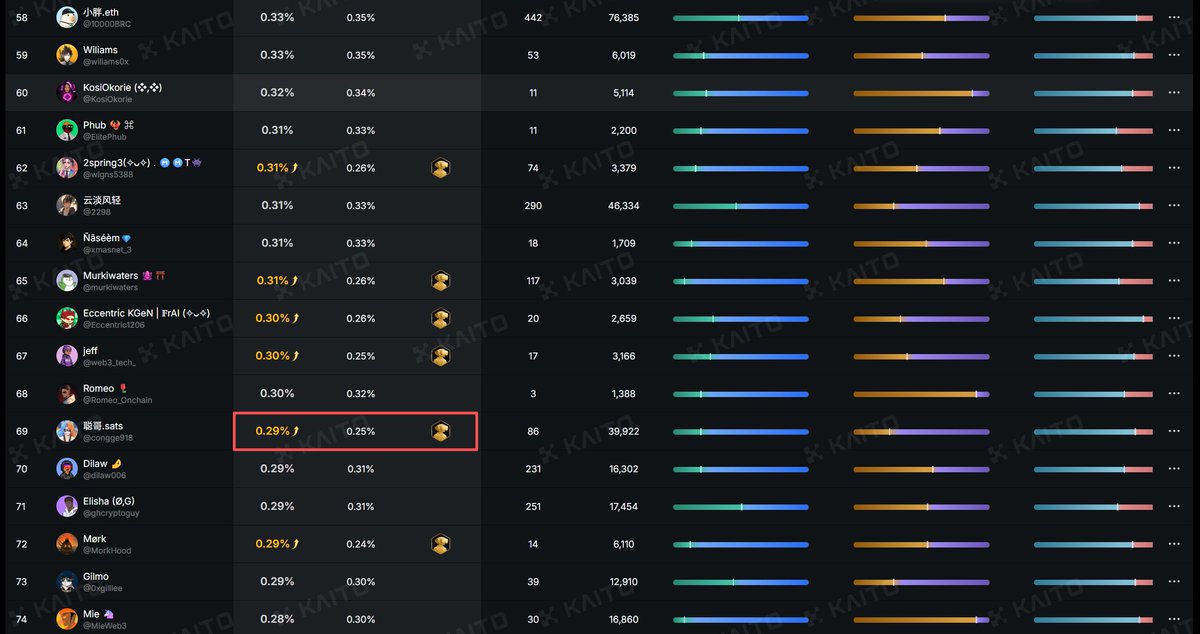Click gold badge in Eccentric KGeN row
This screenshot has height=634, width=1200.
click(440, 318)
